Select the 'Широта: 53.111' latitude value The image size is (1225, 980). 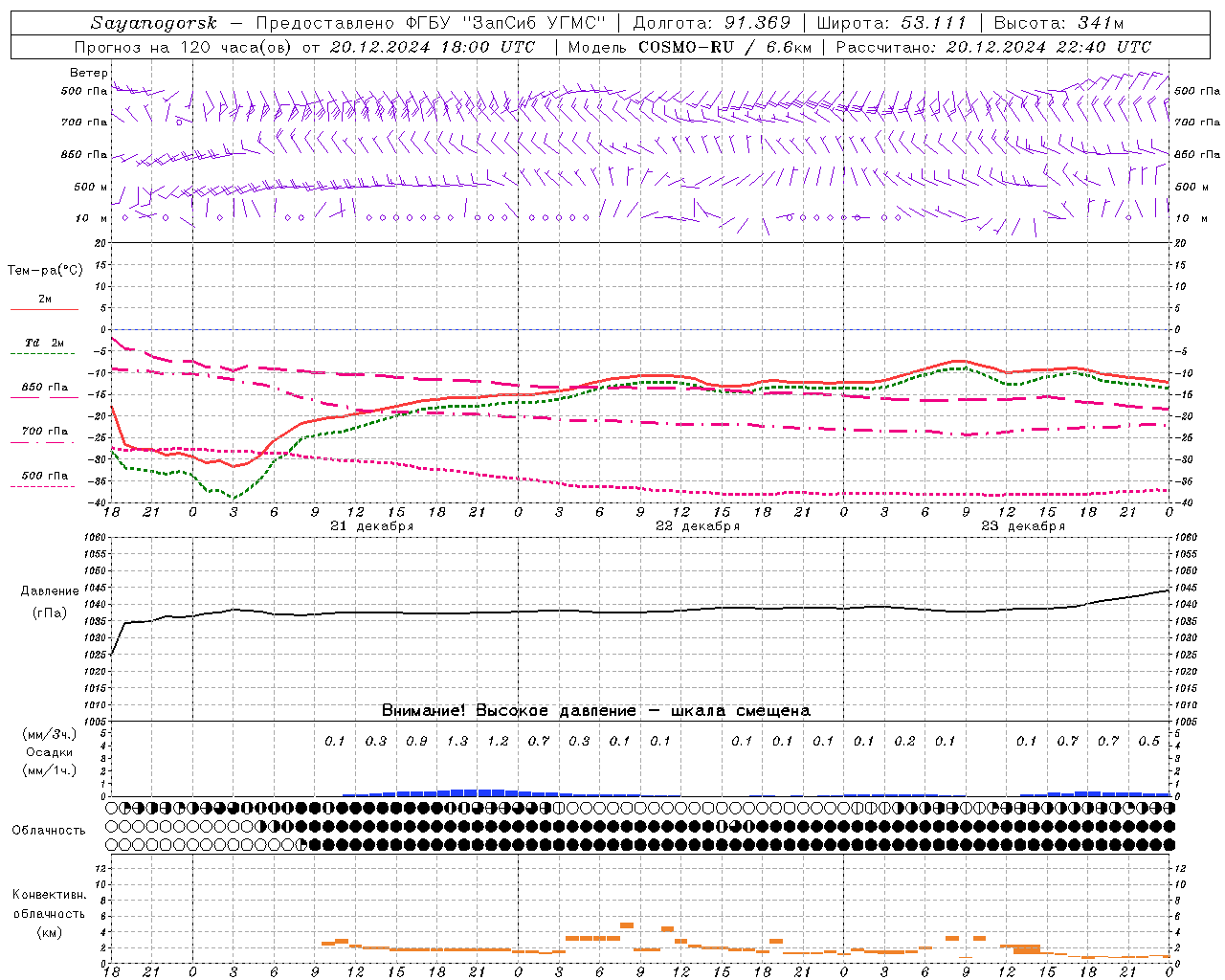(x=892, y=23)
